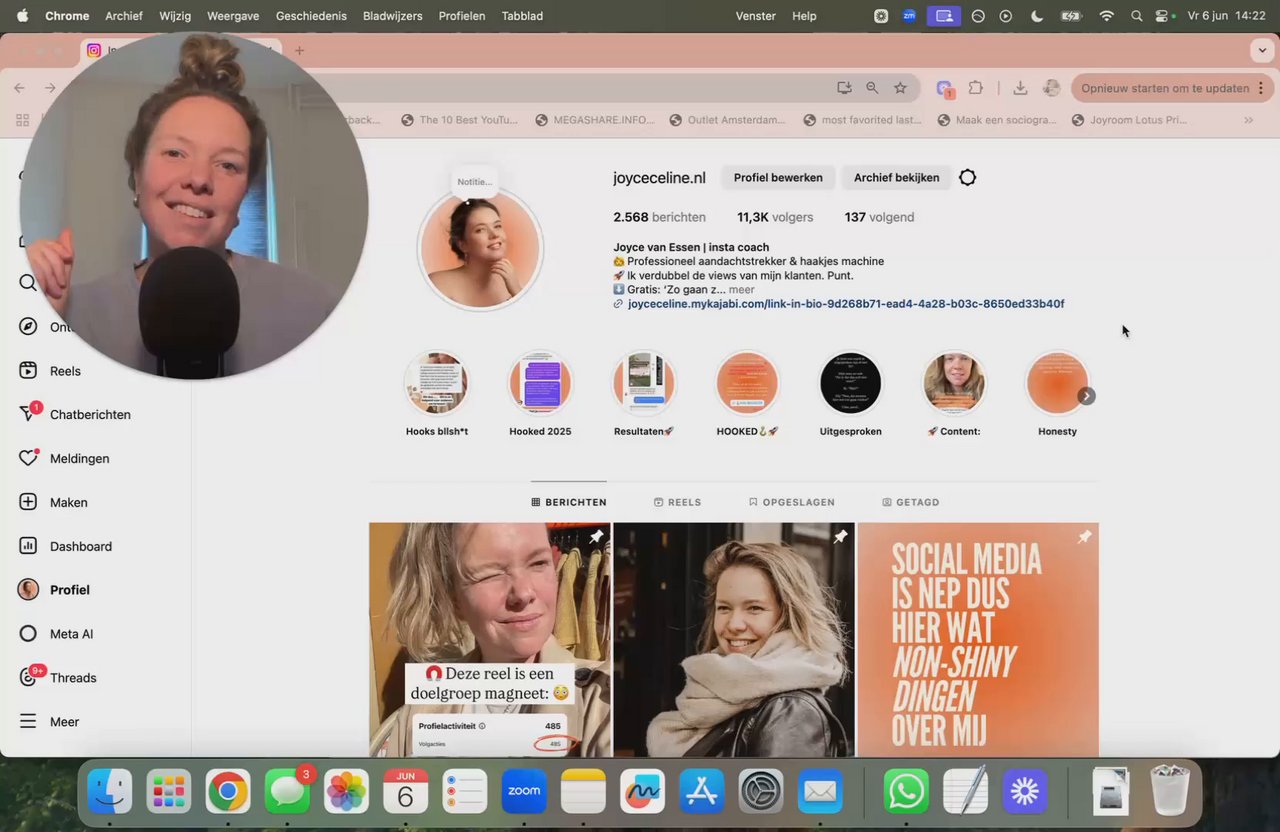The image size is (1280, 832).
Task: Expand bio with 'meer' link
Action: coord(741,290)
